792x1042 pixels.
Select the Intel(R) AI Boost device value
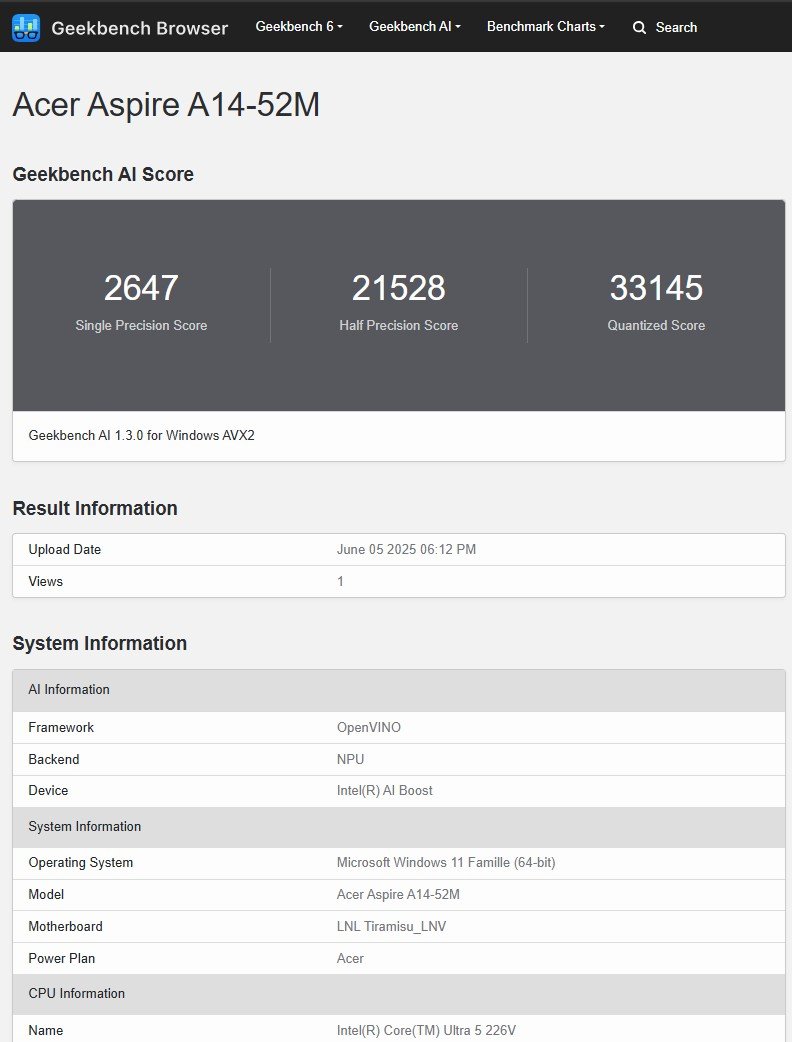(x=385, y=791)
